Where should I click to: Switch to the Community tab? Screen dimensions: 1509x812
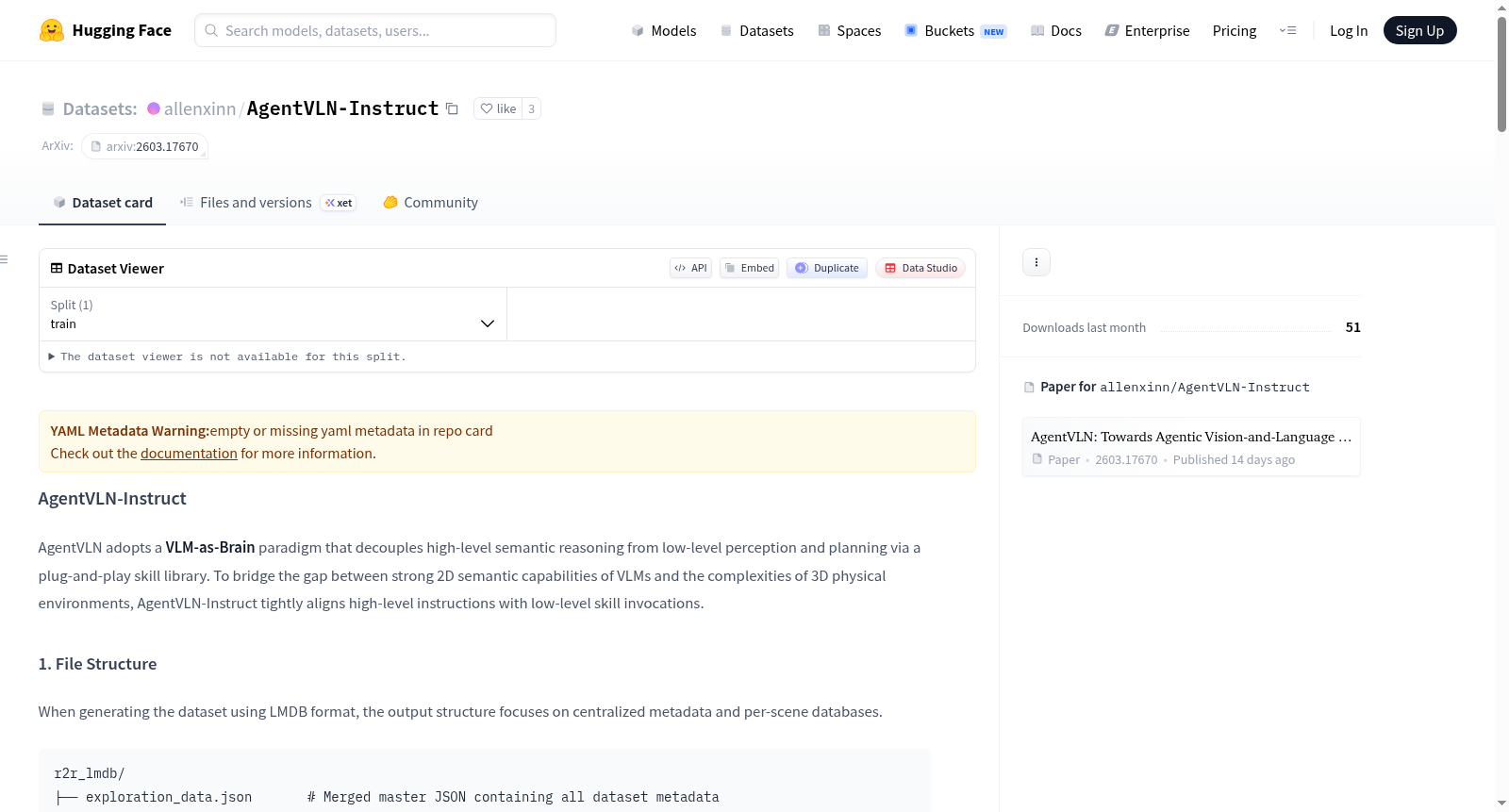431,203
